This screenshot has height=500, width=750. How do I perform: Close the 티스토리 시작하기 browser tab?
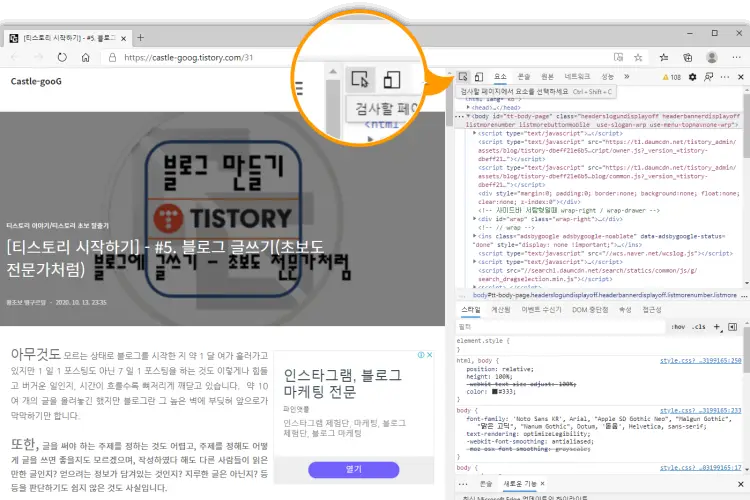pos(123,38)
